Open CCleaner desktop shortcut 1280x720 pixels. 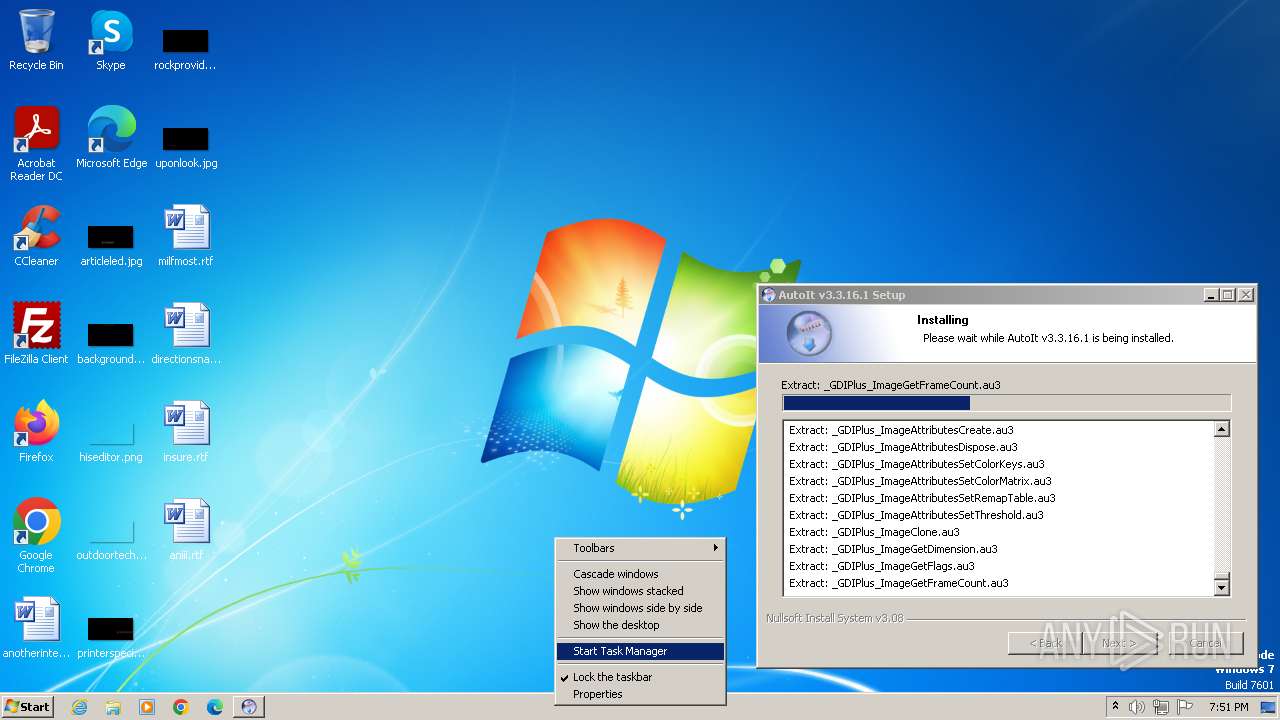tap(36, 236)
